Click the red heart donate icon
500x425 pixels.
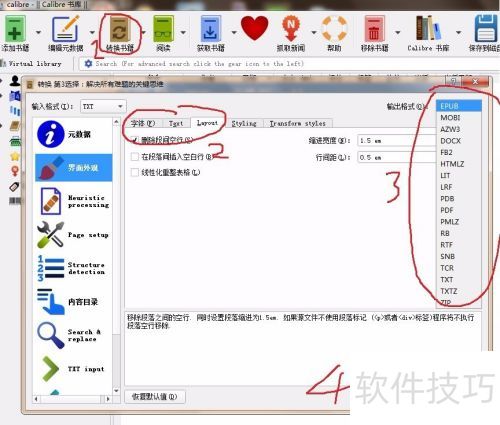(254, 28)
